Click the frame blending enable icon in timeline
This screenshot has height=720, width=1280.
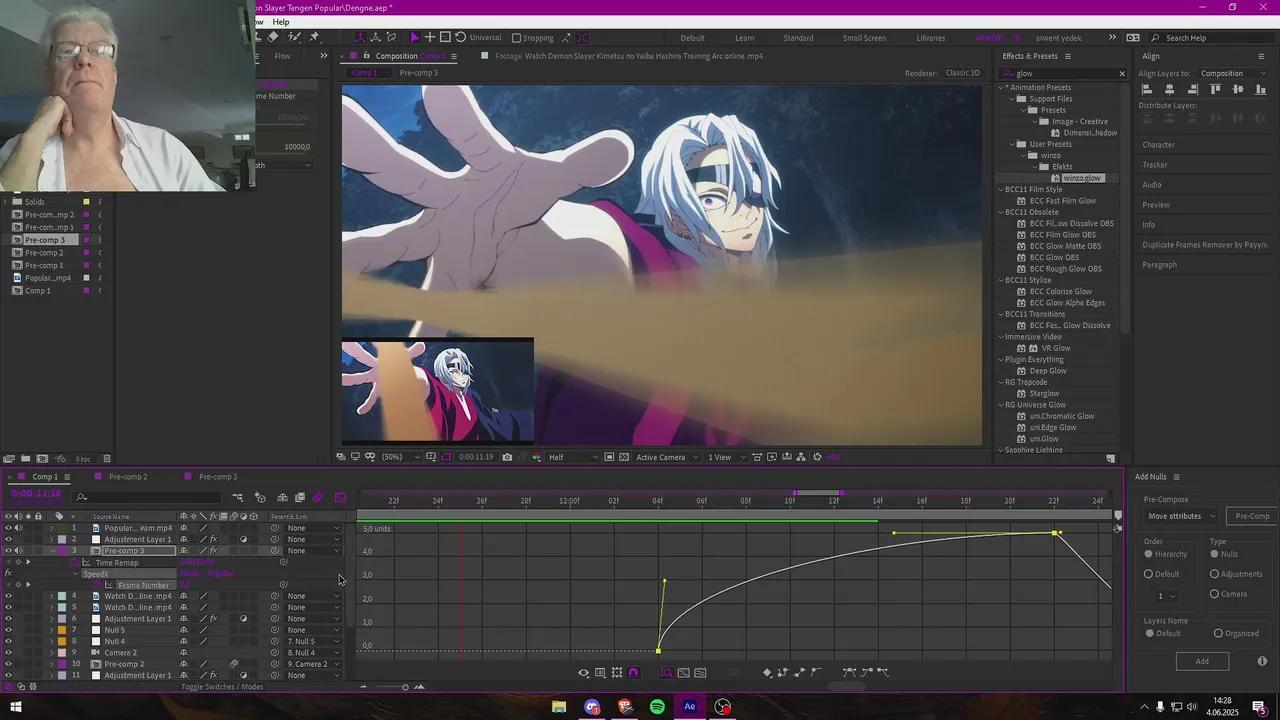coord(299,497)
